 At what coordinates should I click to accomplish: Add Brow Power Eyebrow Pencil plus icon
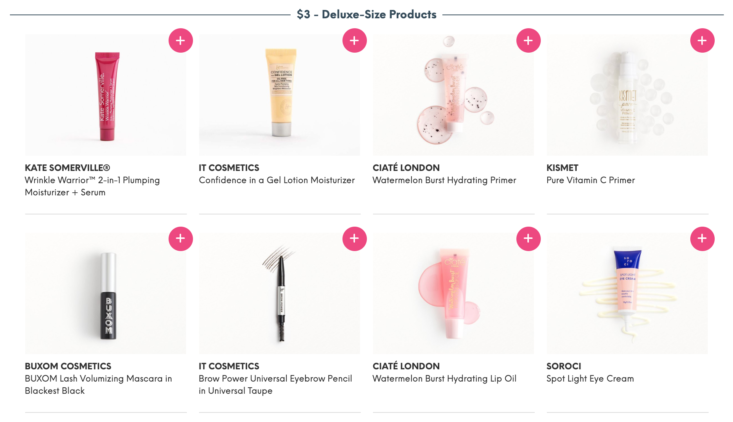354,239
